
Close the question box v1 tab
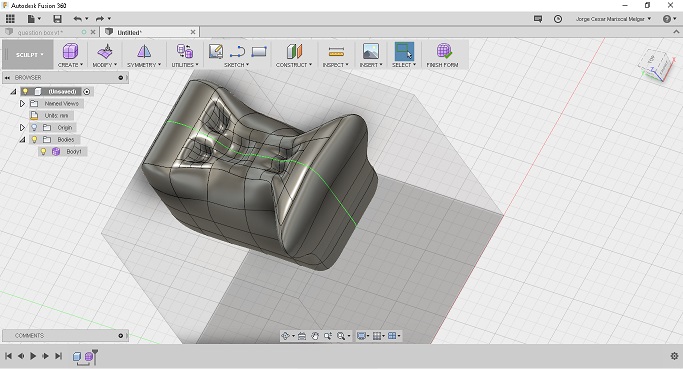(x=93, y=32)
